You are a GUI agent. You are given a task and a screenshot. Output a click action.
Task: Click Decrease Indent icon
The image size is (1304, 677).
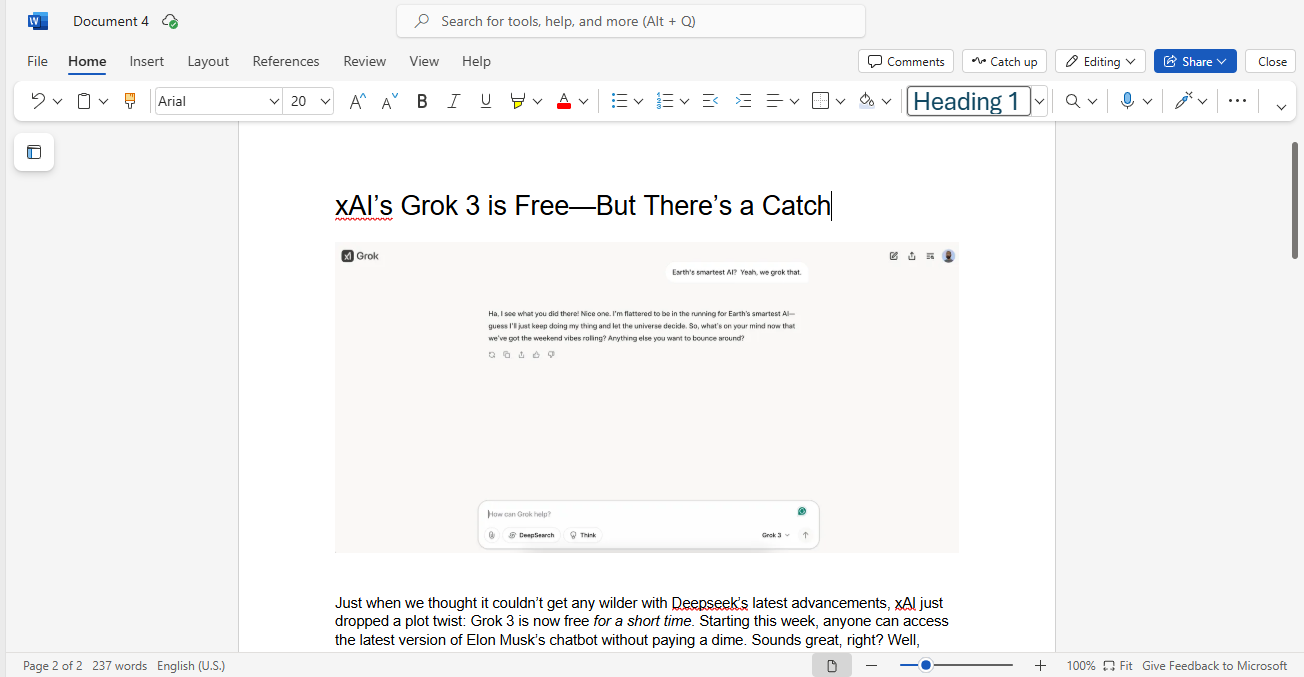coord(711,101)
